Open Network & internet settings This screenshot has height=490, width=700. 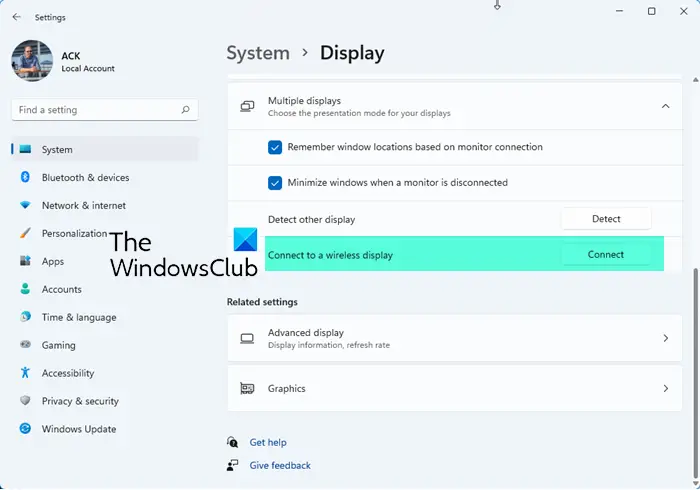pyautogui.click(x=104, y=205)
